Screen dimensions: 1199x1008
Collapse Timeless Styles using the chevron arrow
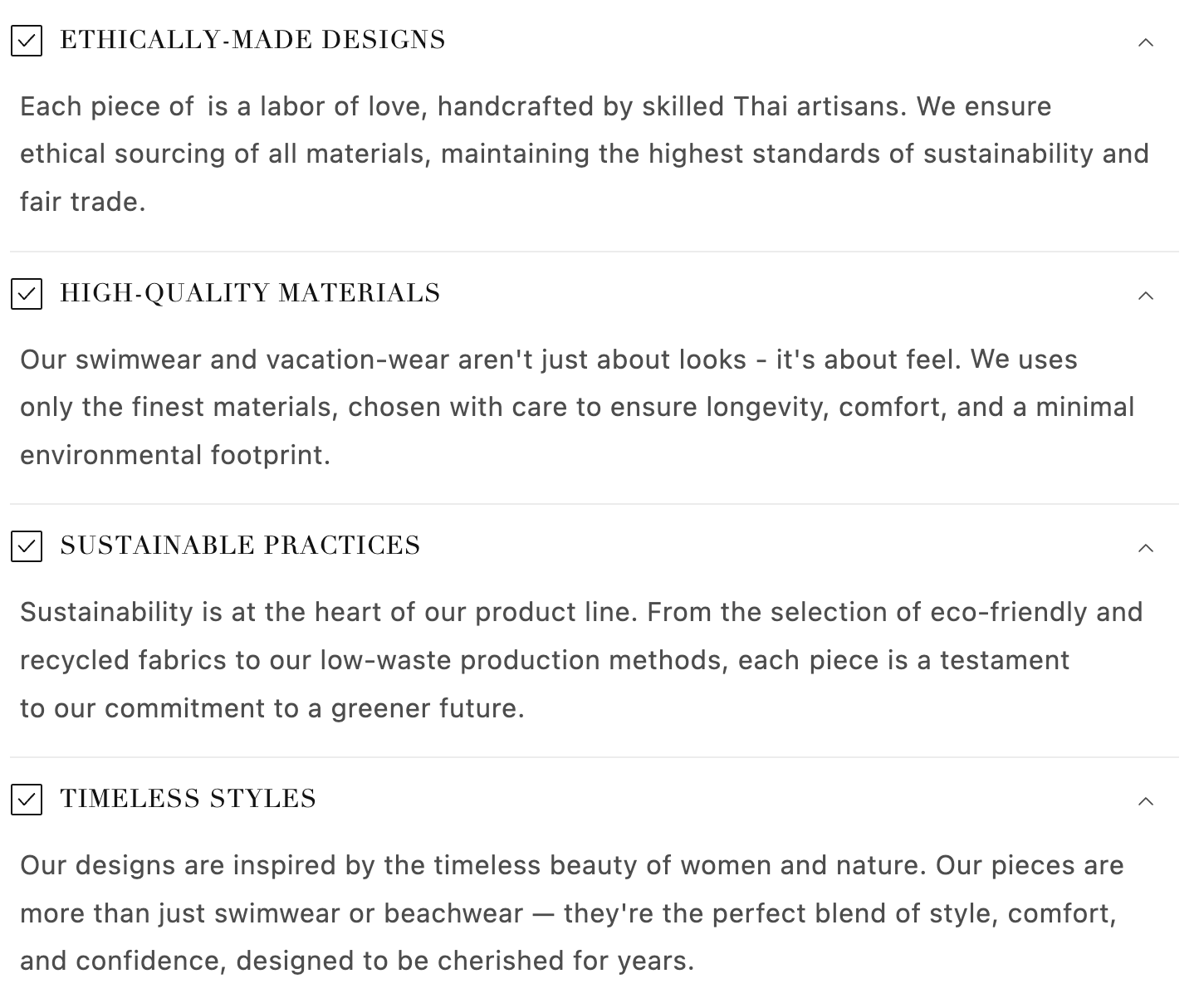pos(1146,801)
